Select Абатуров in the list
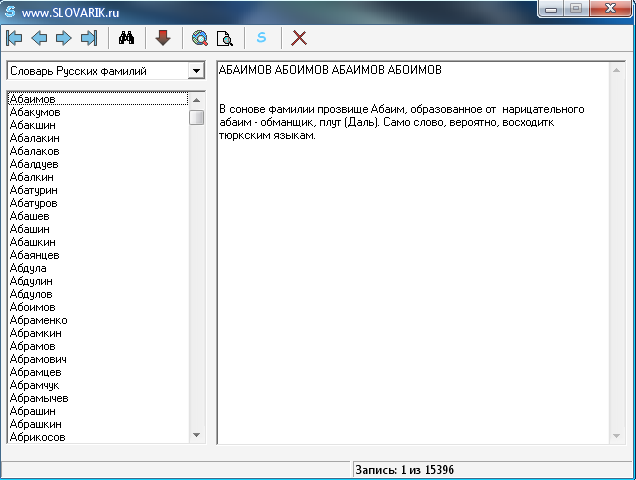636x480 pixels. tap(98, 203)
